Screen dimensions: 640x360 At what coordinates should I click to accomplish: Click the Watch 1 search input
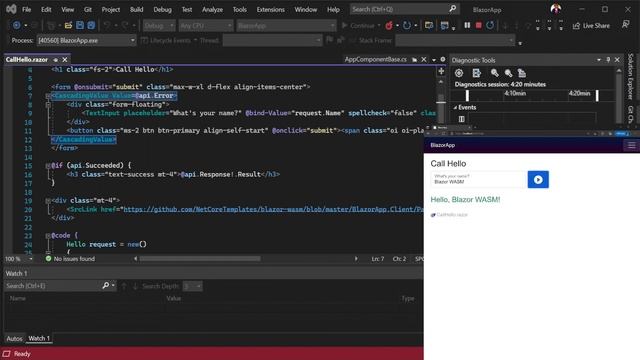coord(52,286)
